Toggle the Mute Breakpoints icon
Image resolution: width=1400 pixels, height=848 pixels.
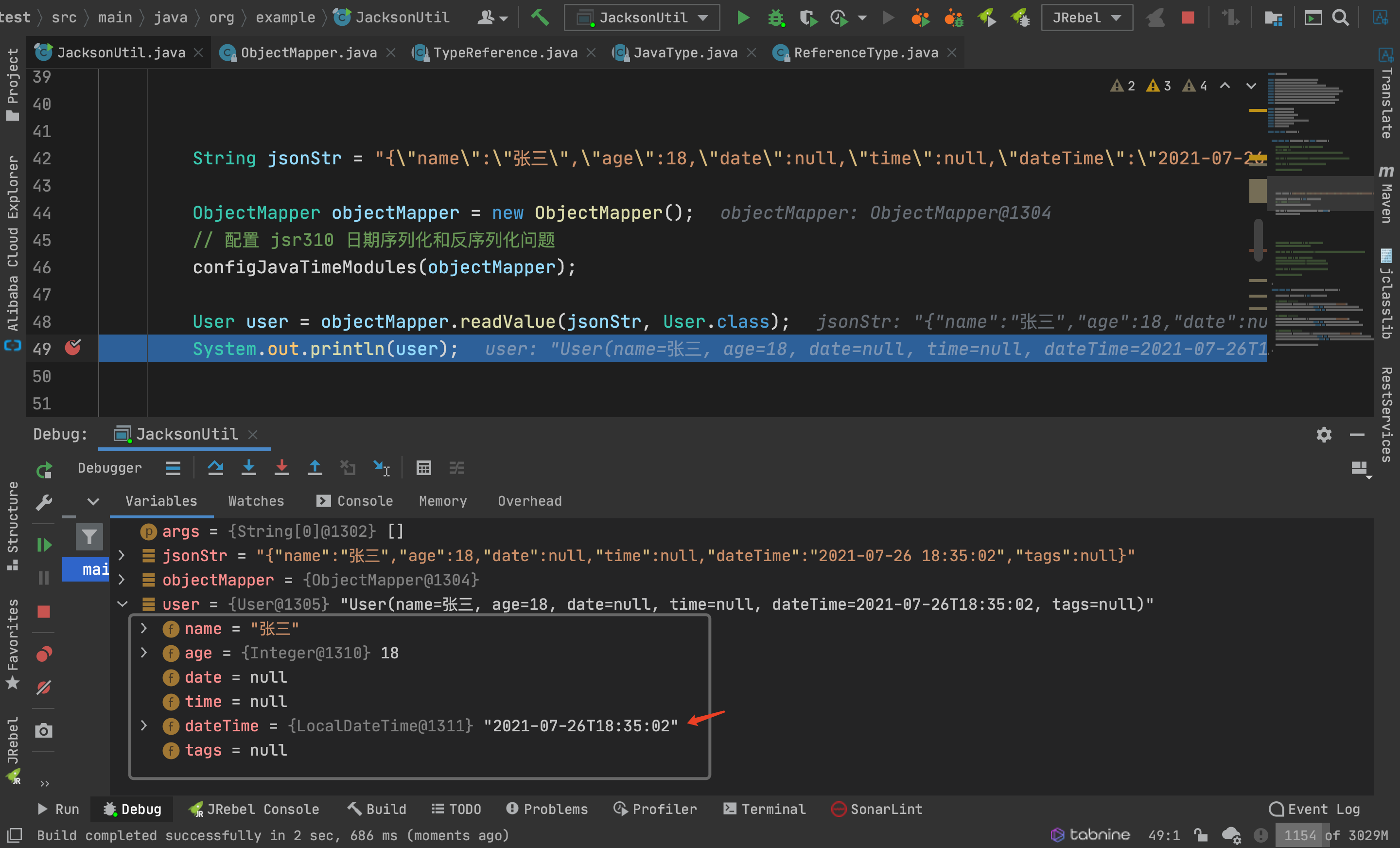coord(44,688)
